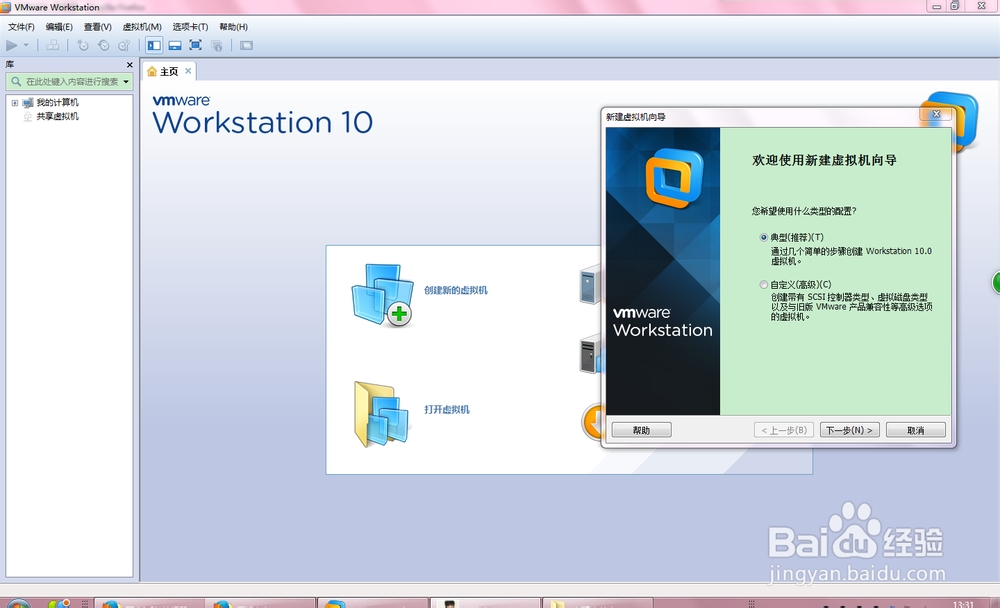Image resolution: width=1000 pixels, height=608 pixels.
Task: Click the Take Snapshot toolbar icon
Action: click(83, 45)
